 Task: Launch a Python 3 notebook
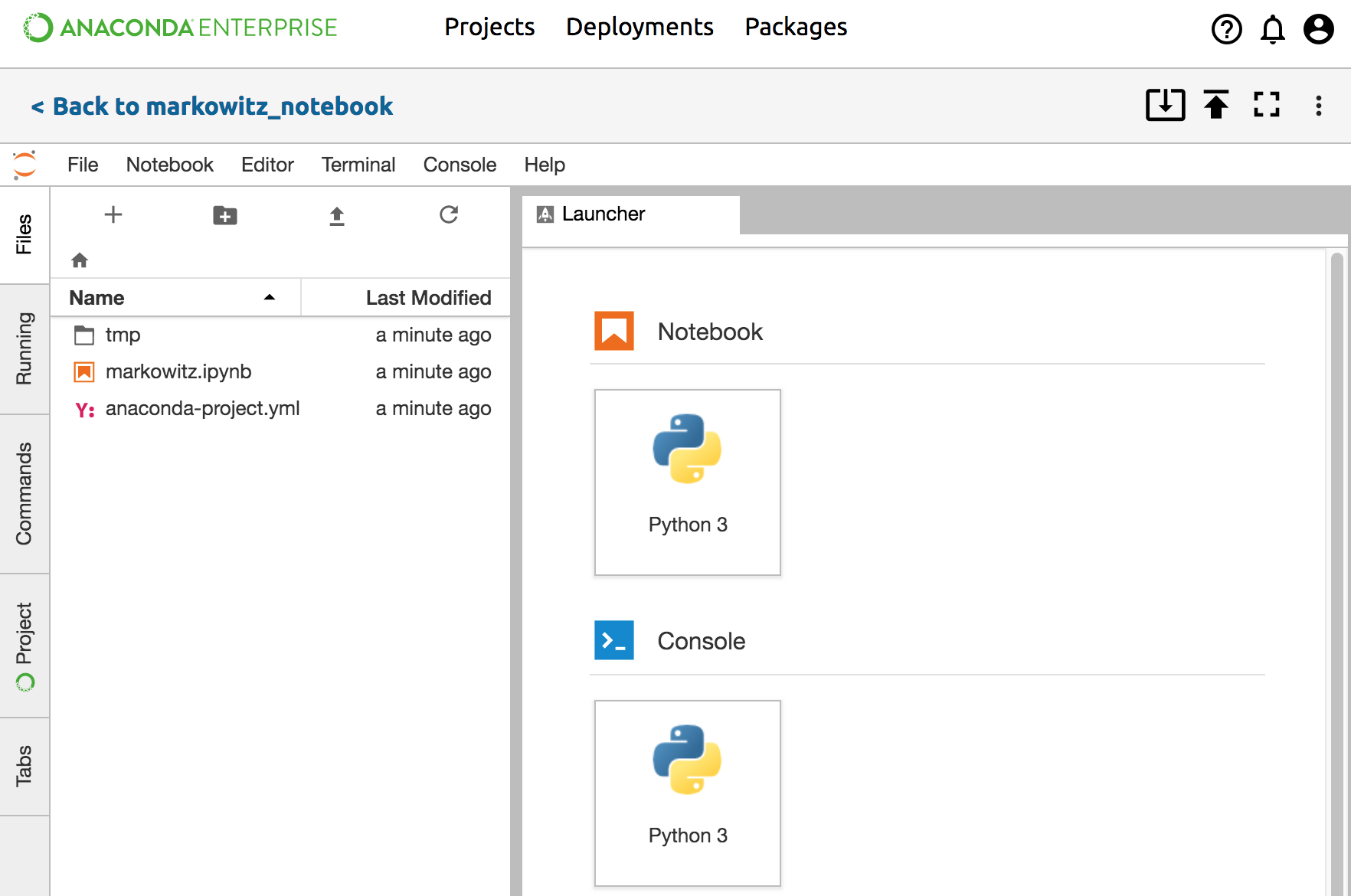(x=687, y=482)
